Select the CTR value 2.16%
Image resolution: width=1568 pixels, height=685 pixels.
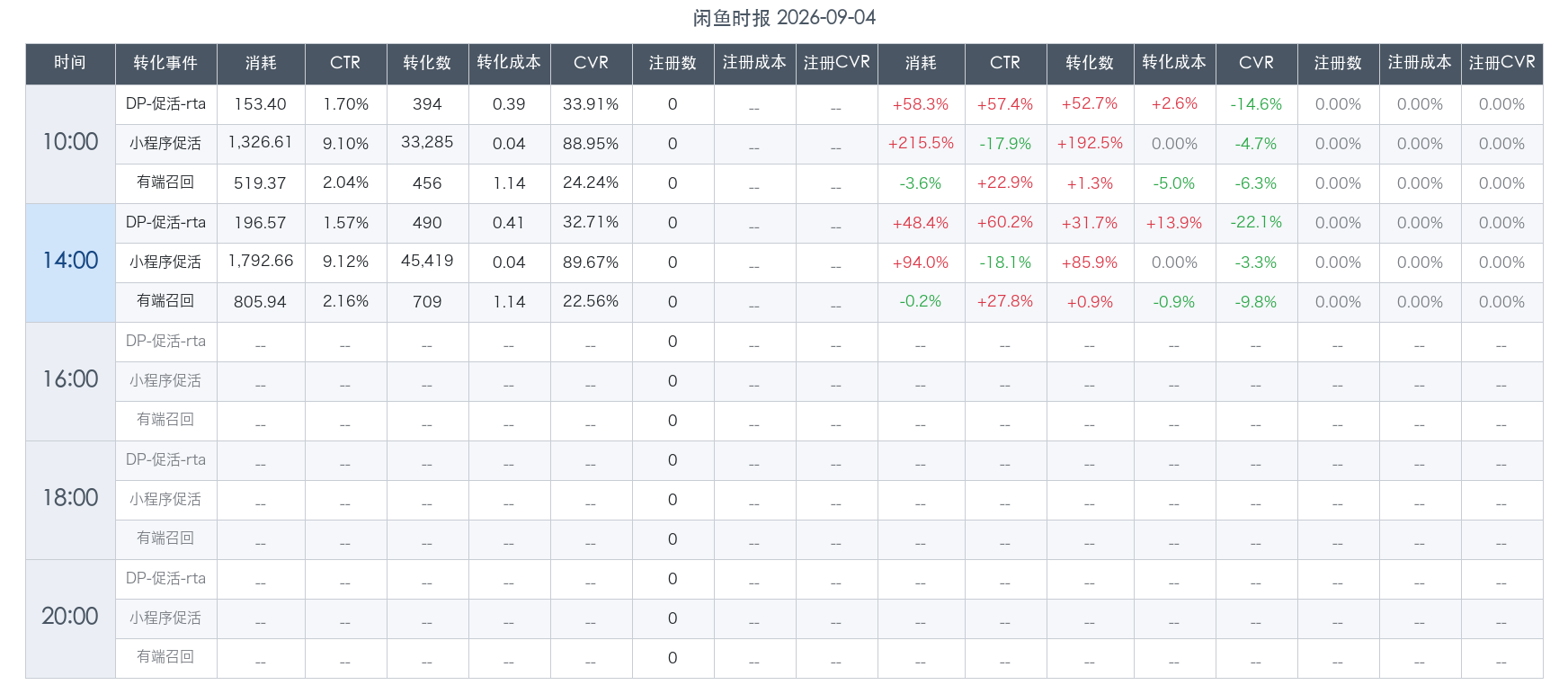coord(346,302)
